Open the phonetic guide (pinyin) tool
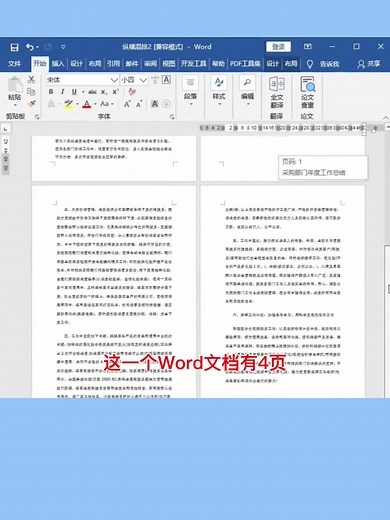The height and width of the screenshot is (520, 390). (155, 80)
